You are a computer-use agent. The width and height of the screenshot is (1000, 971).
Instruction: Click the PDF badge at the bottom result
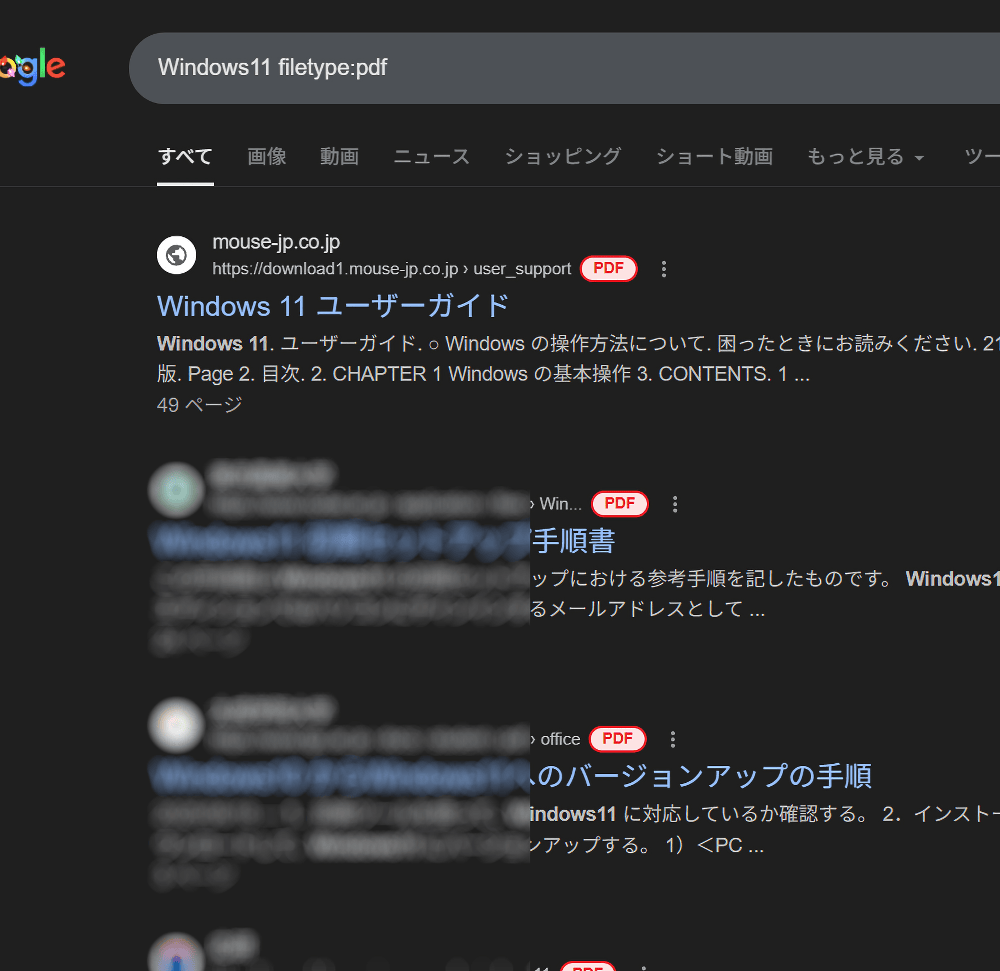tap(588, 966)
